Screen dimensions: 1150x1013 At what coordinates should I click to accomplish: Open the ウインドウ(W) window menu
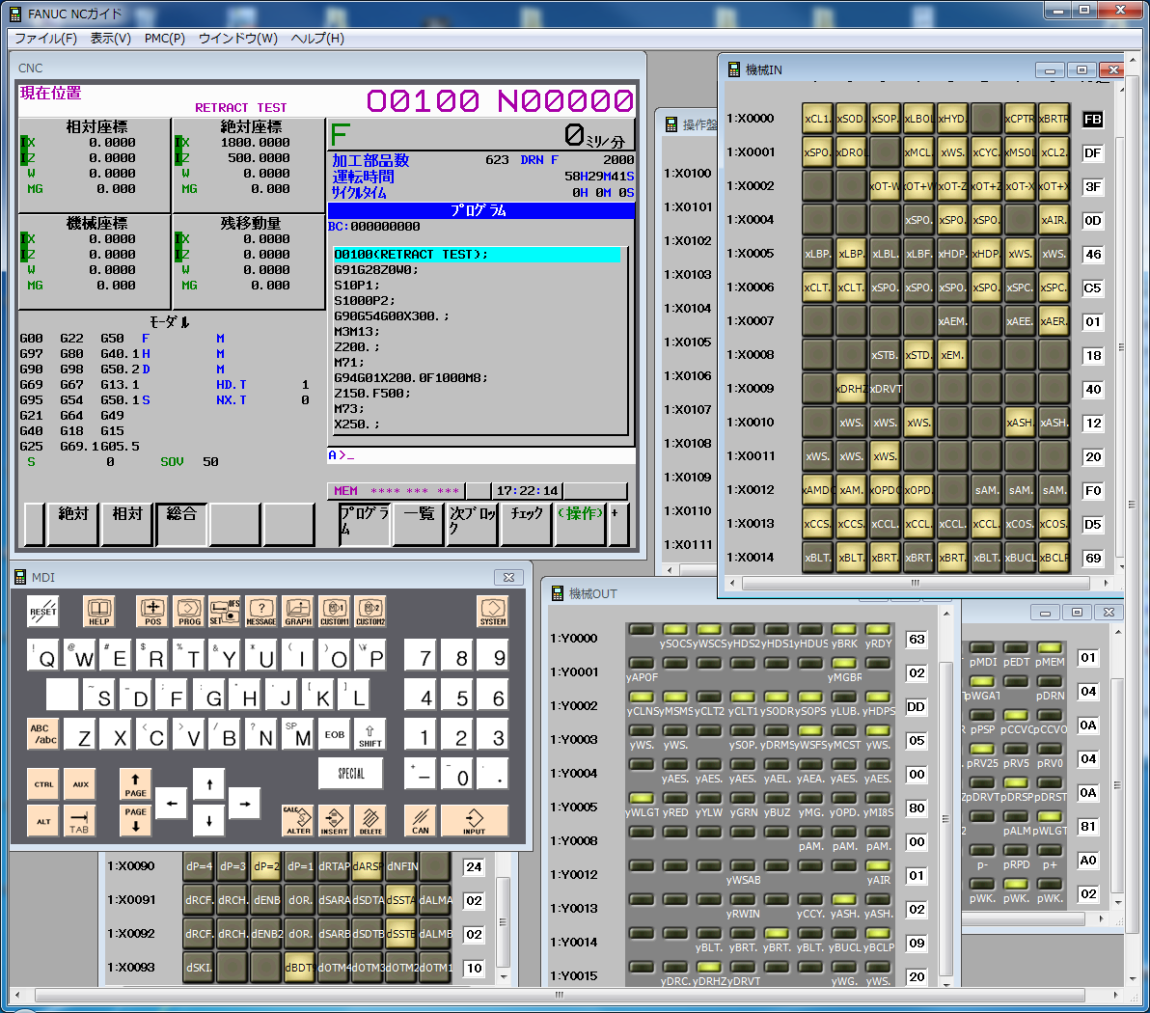pyautogui.click(x=238, y=38)
